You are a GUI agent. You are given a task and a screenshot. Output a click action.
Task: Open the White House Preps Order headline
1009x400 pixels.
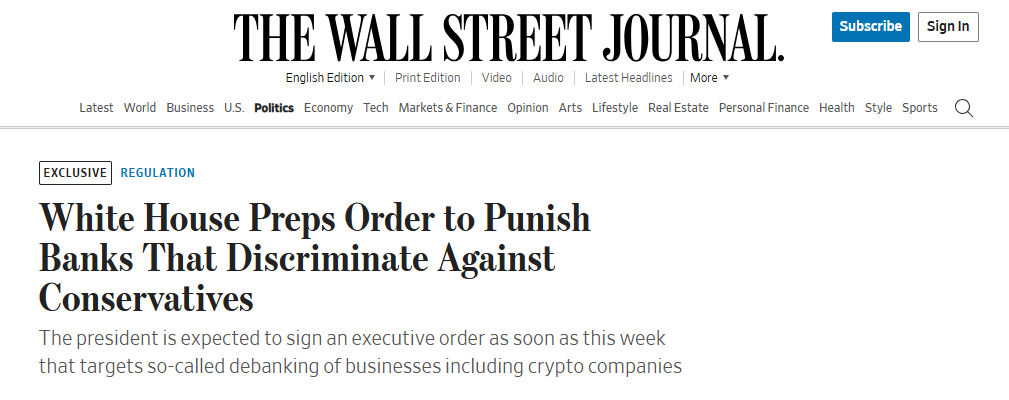(314, 258)
